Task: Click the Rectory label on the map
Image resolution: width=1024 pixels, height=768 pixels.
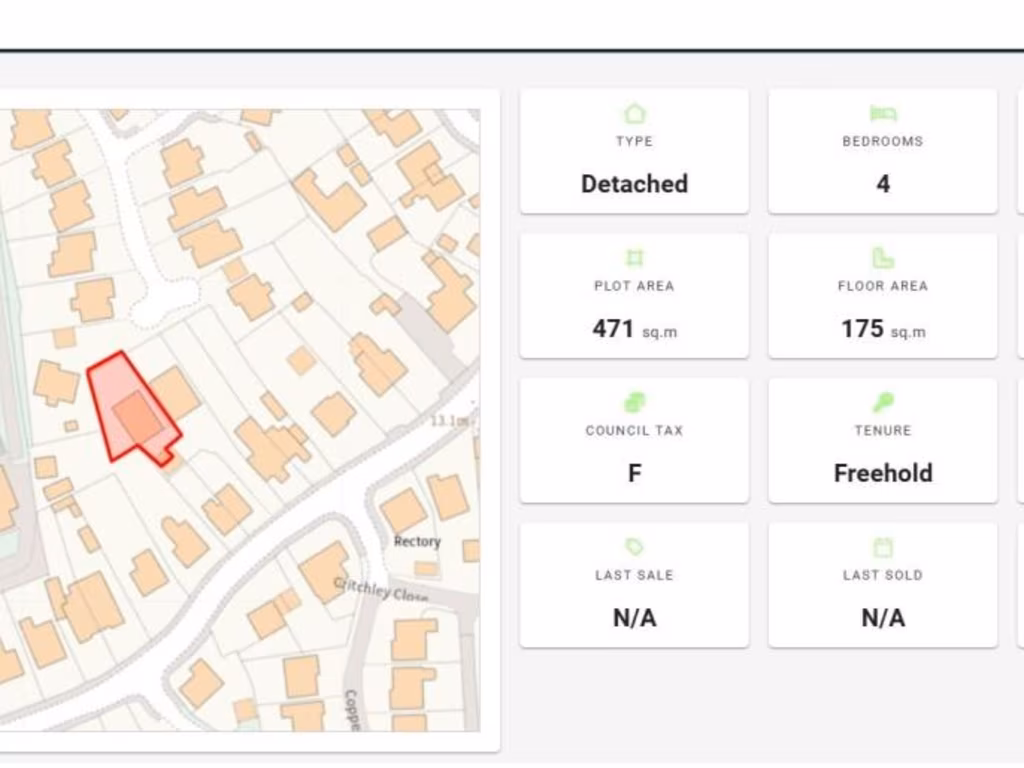Action: pyautogui.click(x=417, y=541)
